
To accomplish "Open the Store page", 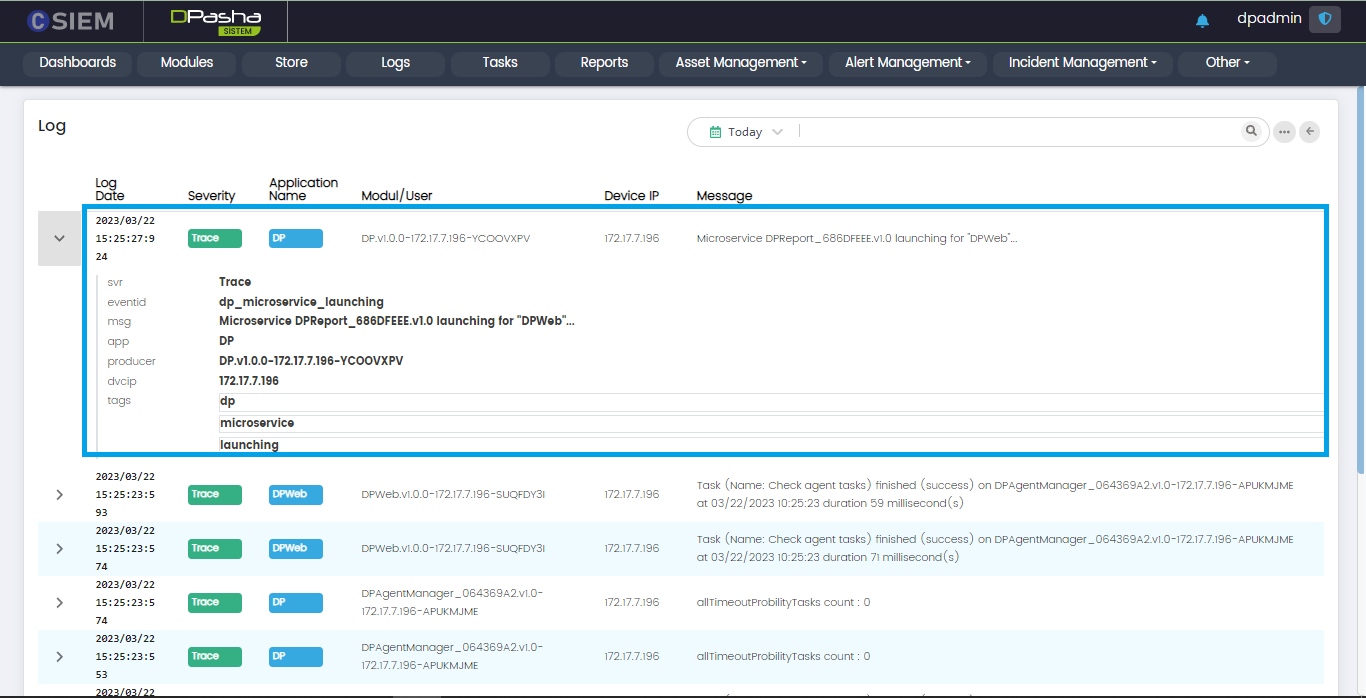I will click(291, 62).
